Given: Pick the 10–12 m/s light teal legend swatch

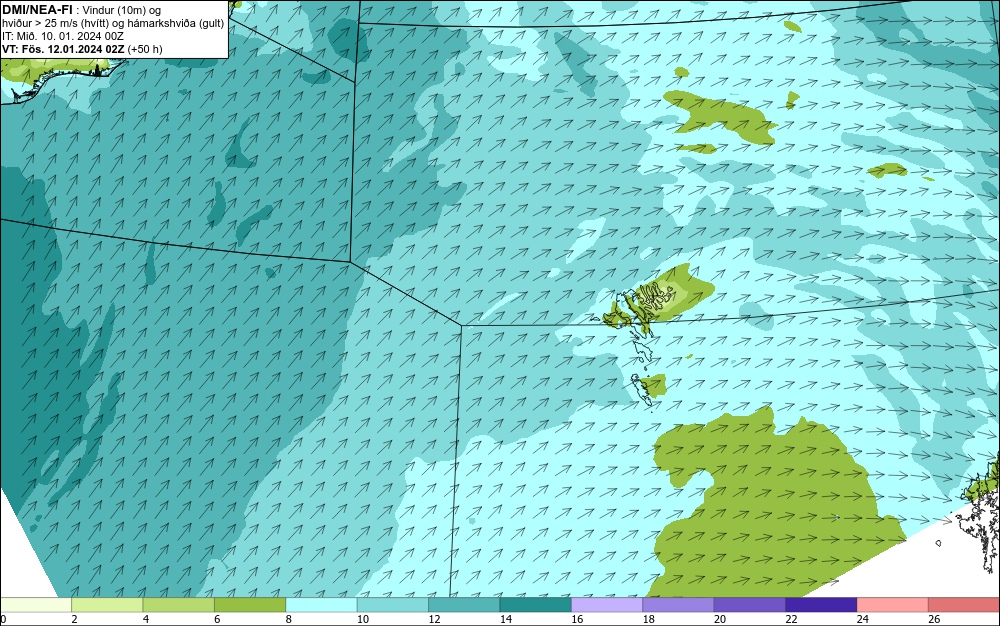Looking at the screenshot, I should pos(393,605).
